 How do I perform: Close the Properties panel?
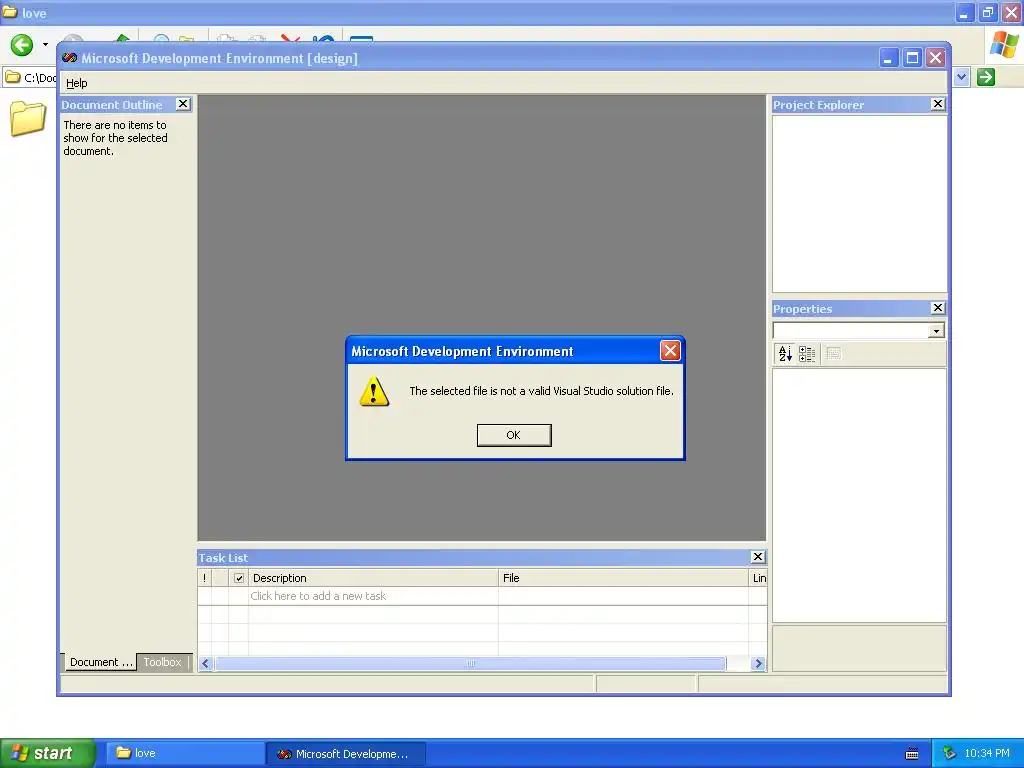pyautogui.click(x=938, y=308)
